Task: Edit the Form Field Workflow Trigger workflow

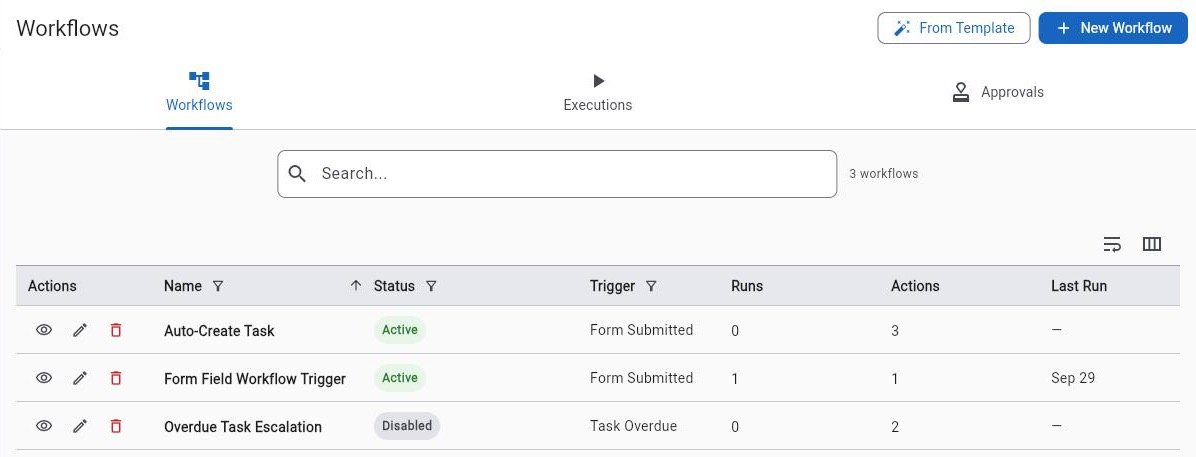Action: pyautogui.click(x=80, y=378)
